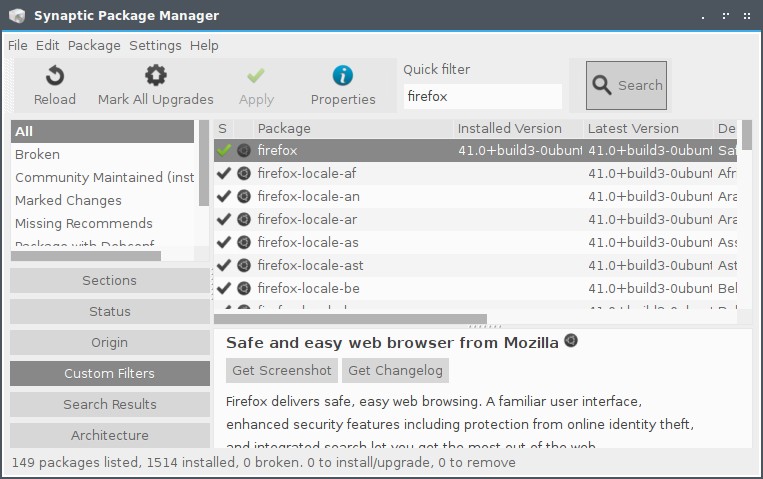Screen dimensions: 763x479
Task: Open the Package menu
Action: pos(94,45)
